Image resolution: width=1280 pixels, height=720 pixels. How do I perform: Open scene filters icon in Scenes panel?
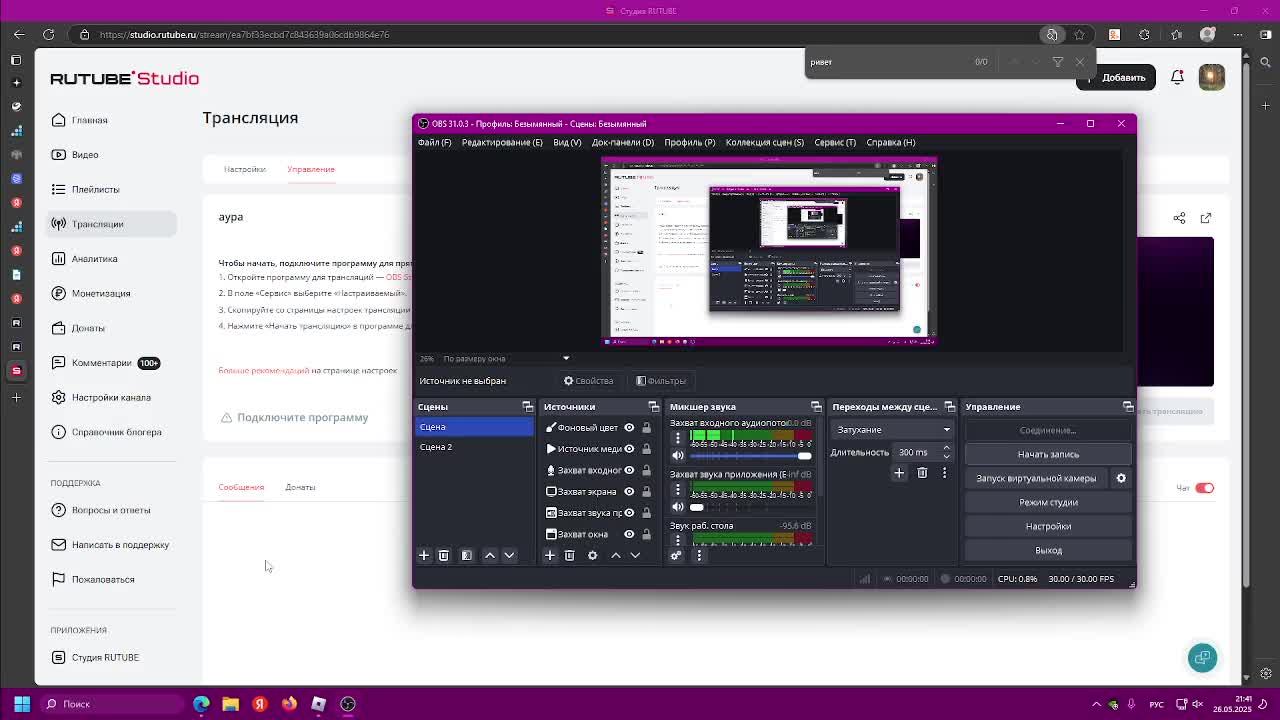click(467, 555)
